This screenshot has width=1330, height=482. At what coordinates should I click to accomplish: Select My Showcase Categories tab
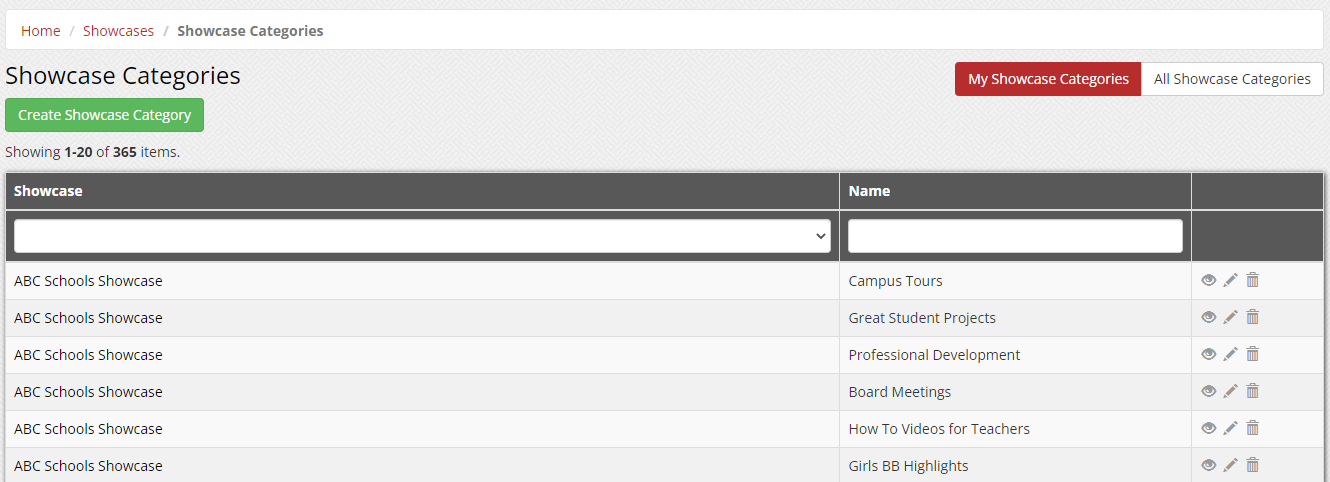click(x=1047, y=79)
